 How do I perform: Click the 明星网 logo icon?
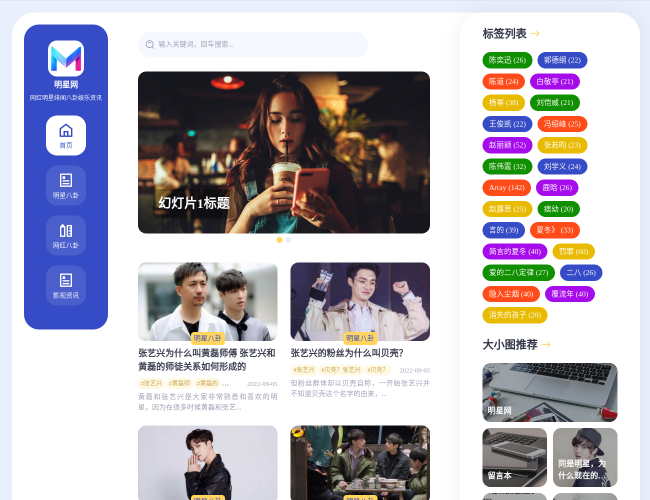click(66, 57)
